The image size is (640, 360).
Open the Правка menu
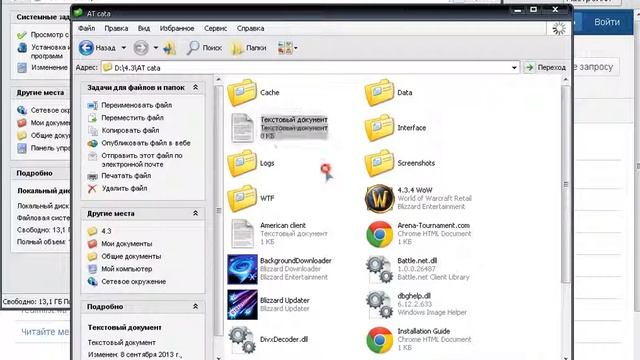coord(116,28)
